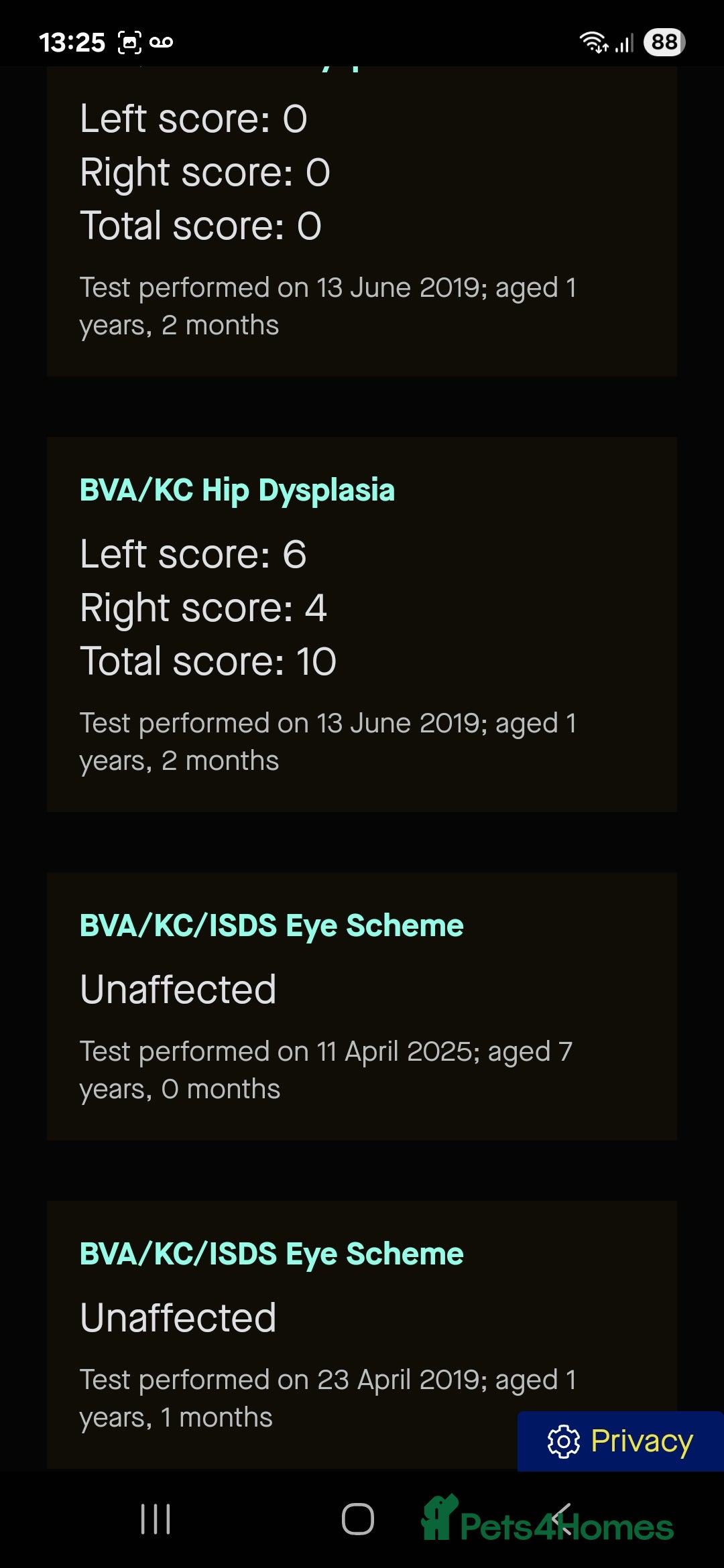Tap the Left score: 6 line
724x1568 pixels.
click(193, 554)
